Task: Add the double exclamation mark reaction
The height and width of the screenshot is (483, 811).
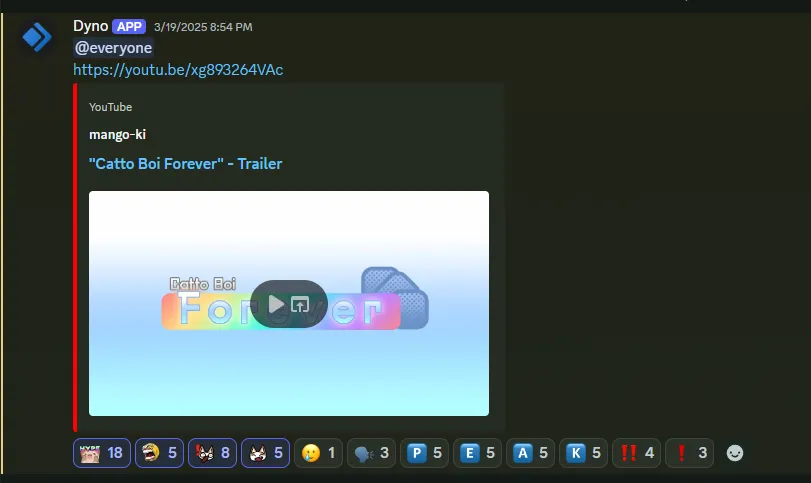Action: point(636,453)
